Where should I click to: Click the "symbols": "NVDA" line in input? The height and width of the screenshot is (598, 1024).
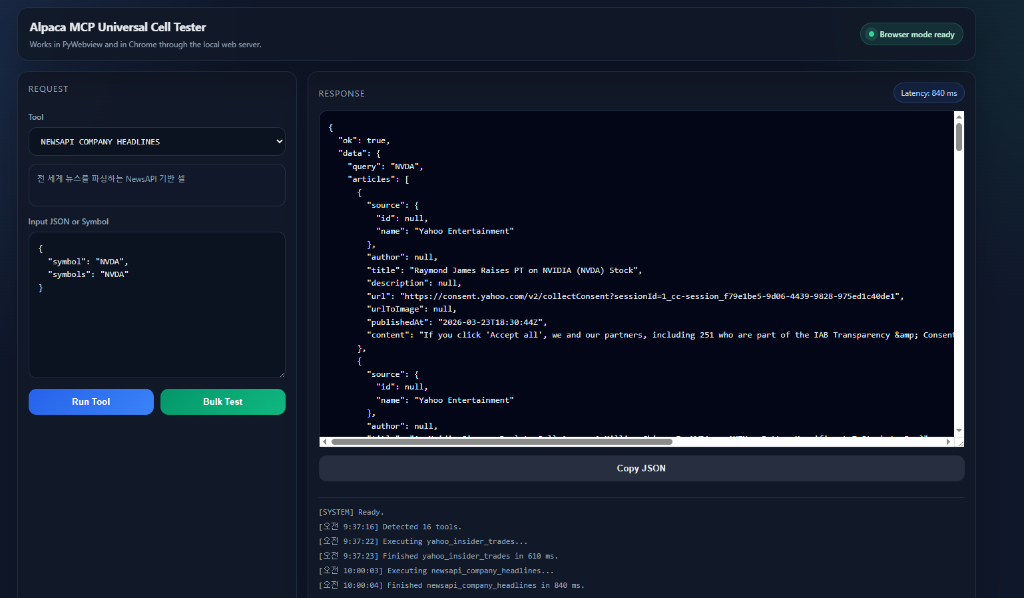coord(88,274)
